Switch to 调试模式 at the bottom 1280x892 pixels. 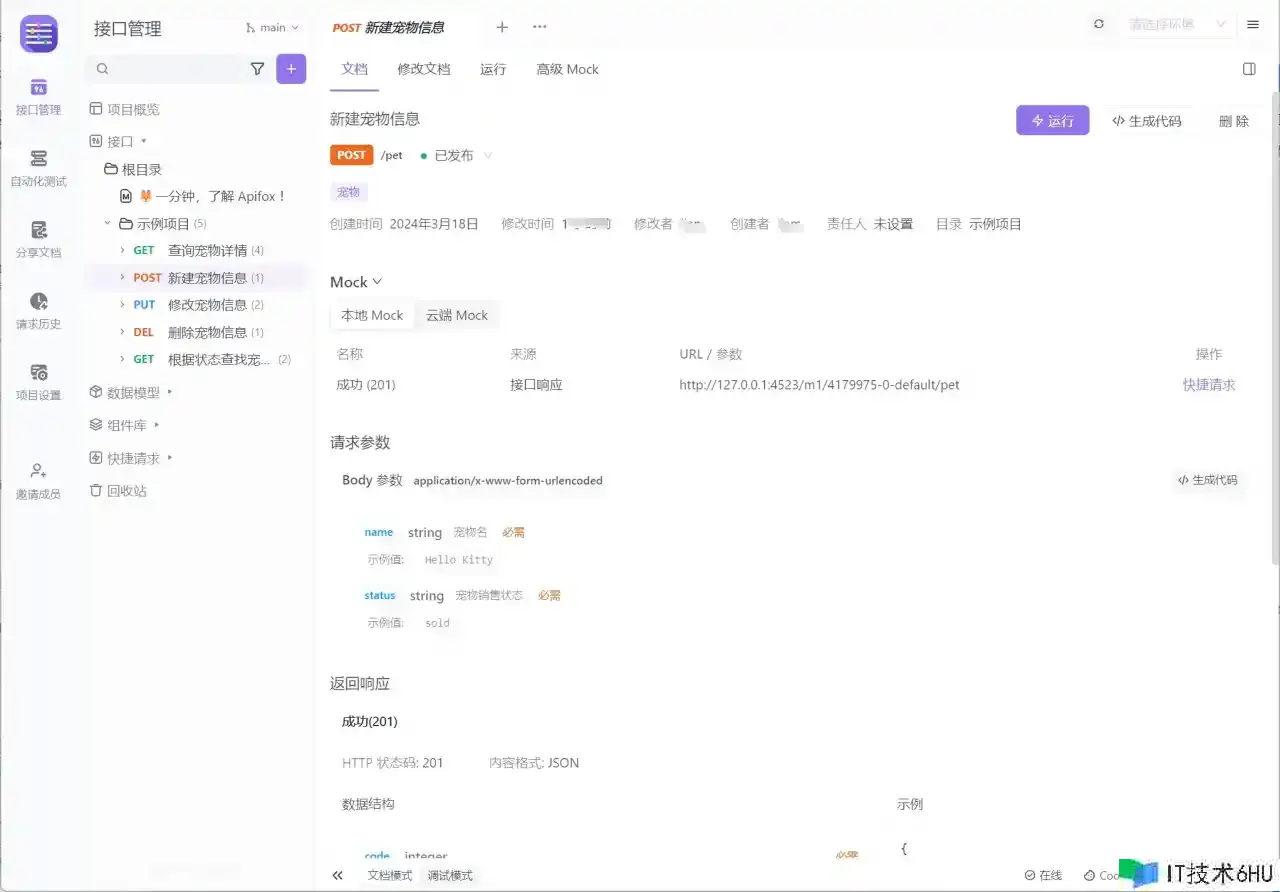point(450,875)
